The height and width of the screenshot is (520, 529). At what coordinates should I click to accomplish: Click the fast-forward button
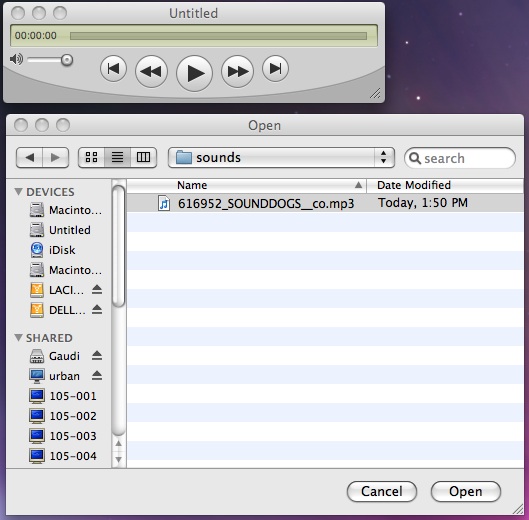[x=238, y=72]
